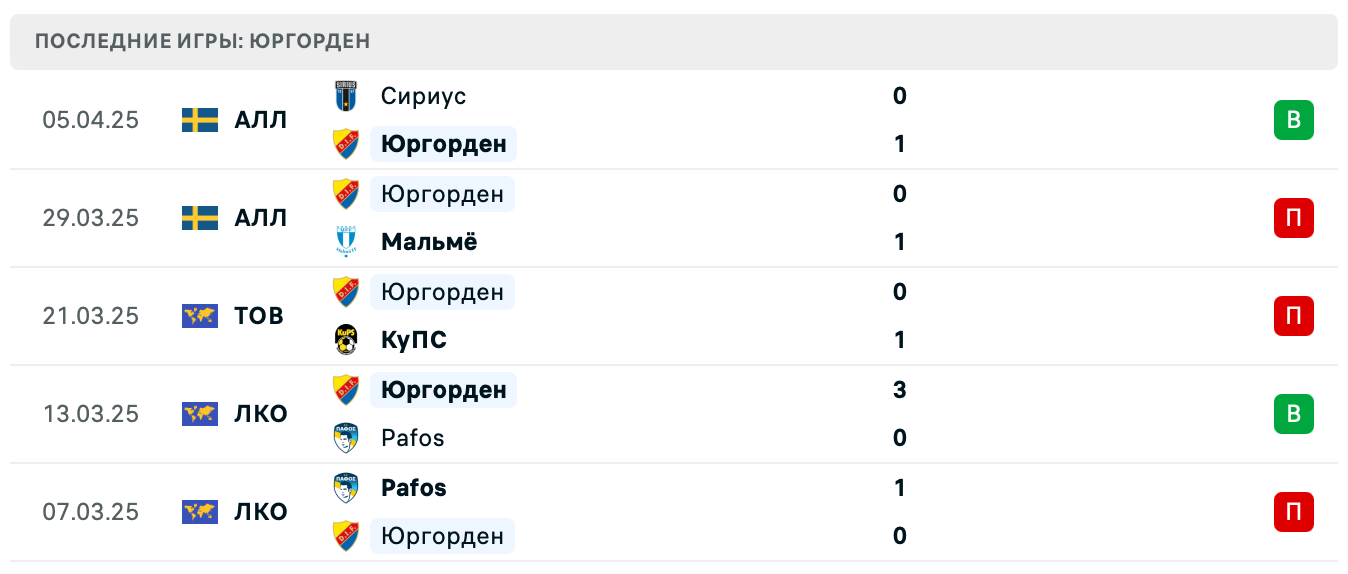Click the red П badge for 07.03.25
Image resolution: width=1348 pixels, height=574 pixels.
tap(1293, 512)
